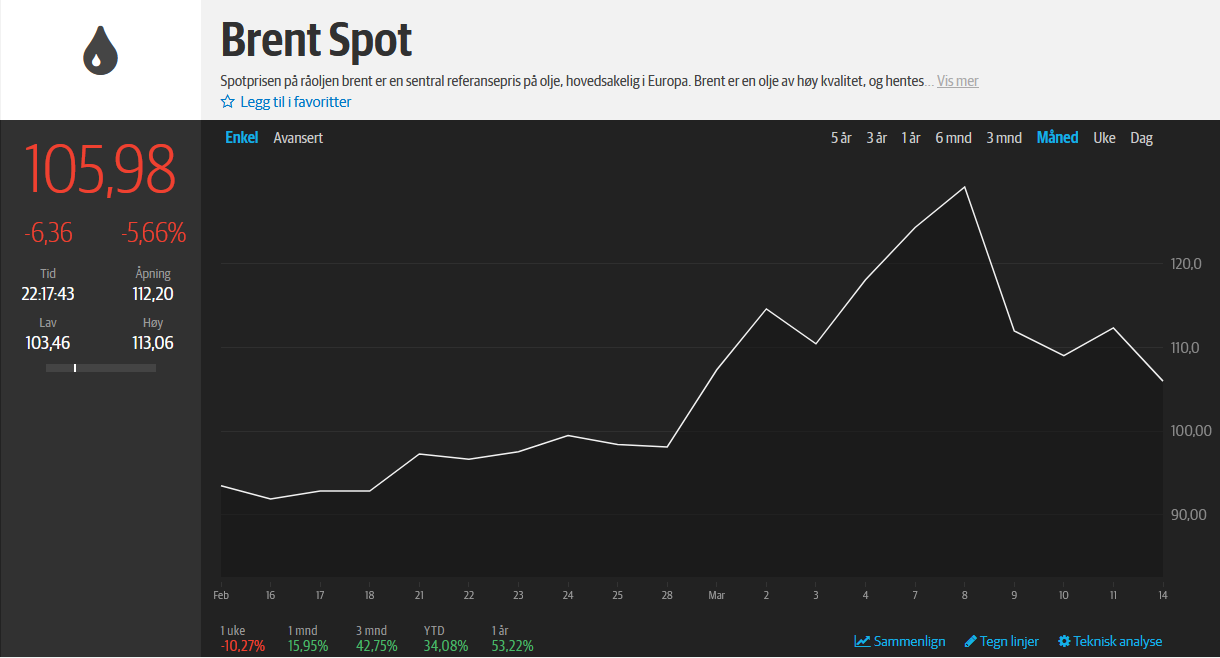
Task: Click the Sammenlign chart icon
Action: pos(862,641)
